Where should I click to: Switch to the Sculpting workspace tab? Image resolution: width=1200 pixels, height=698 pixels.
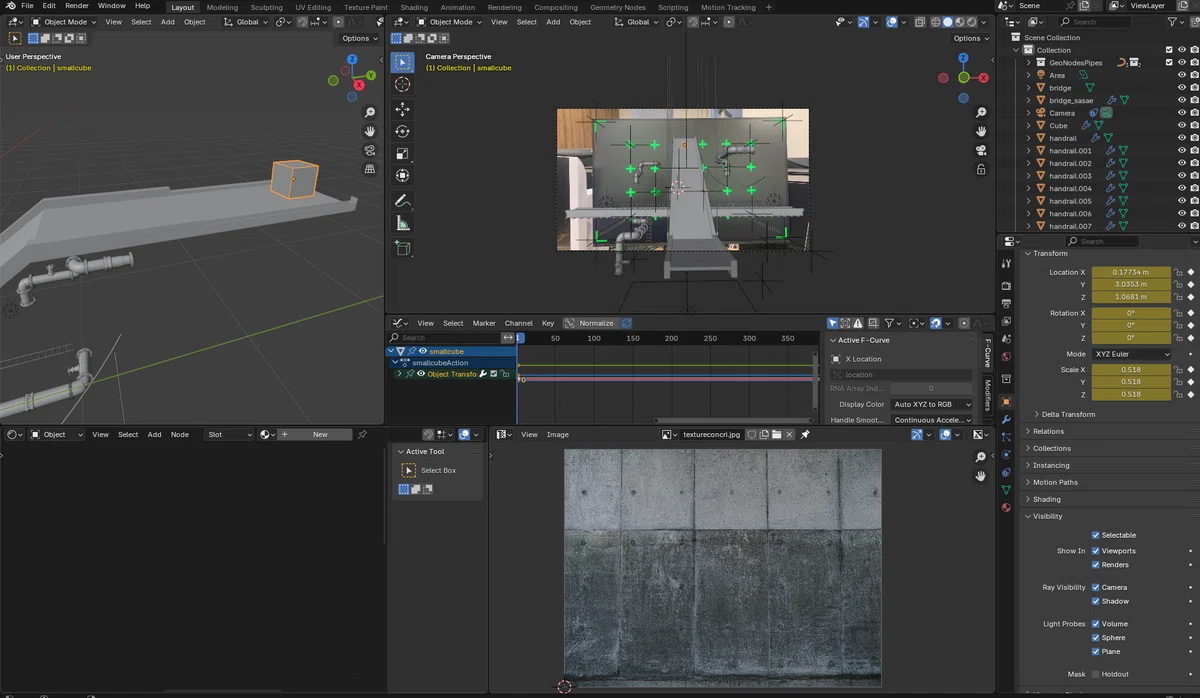[x=266, y=7]
